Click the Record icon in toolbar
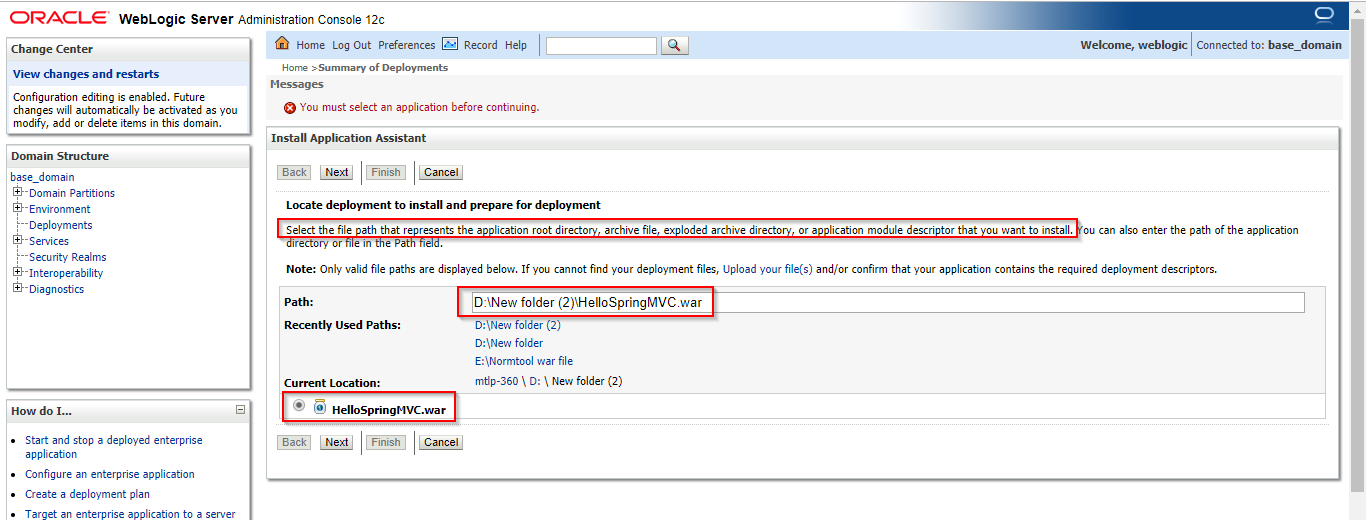 [450, 44]
